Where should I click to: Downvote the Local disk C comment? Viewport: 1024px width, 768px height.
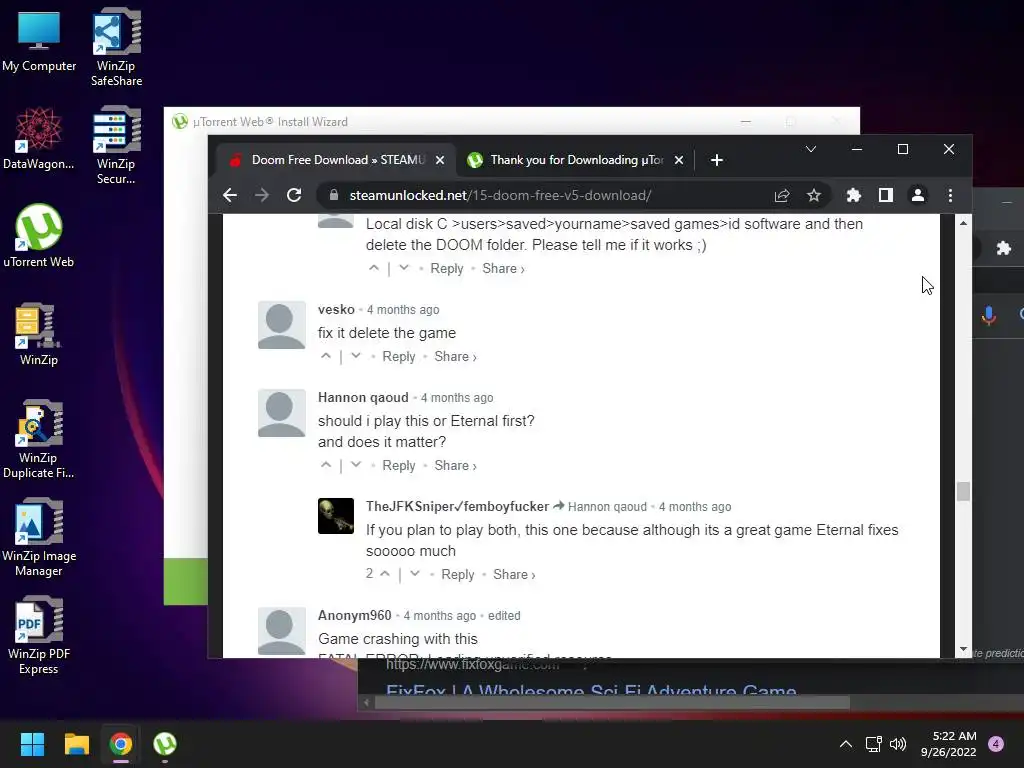coord(404,268)
